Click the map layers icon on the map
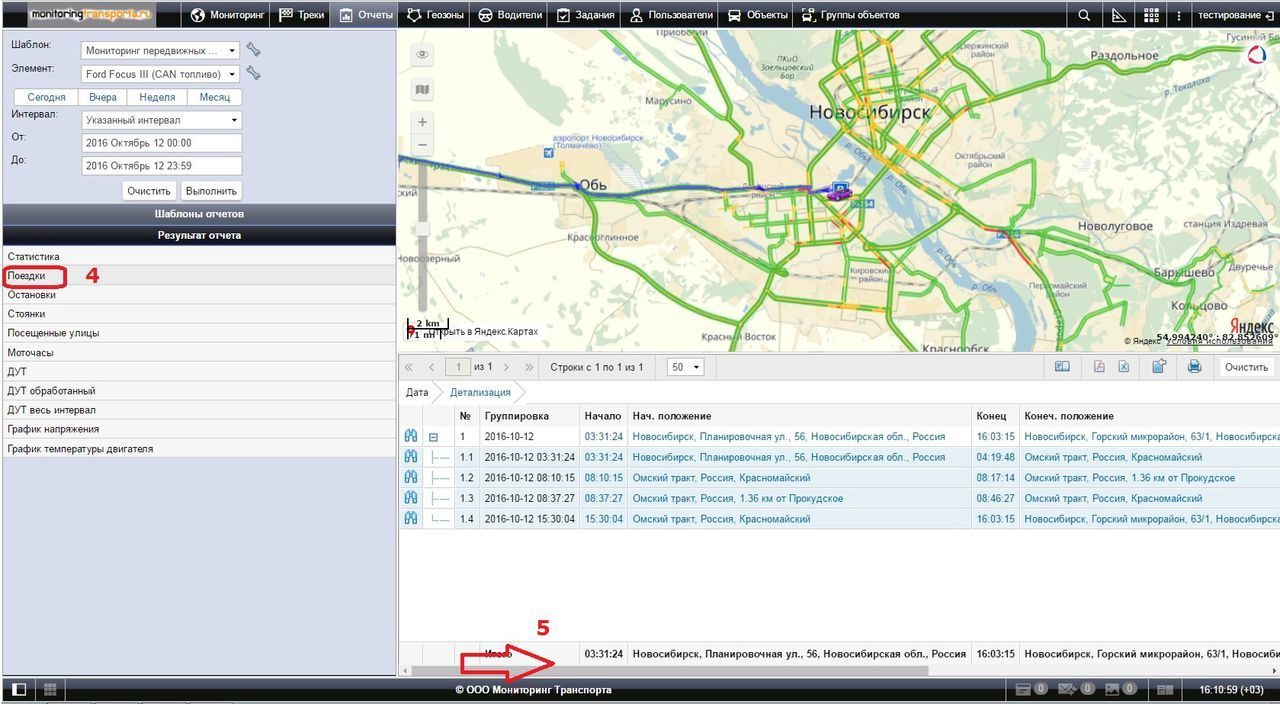The width and height of the screenshot is (1280, 704). point(422,90)
